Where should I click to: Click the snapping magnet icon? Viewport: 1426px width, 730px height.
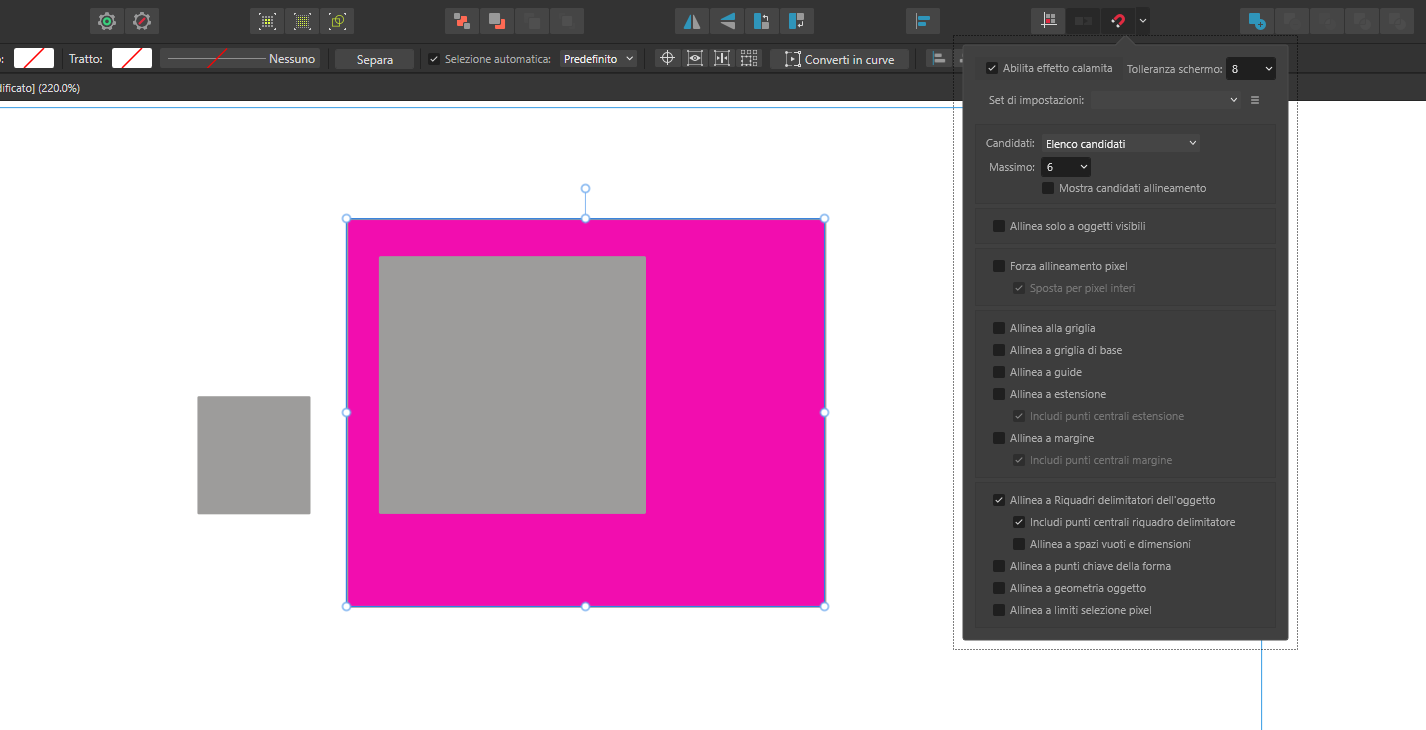pos(1118,21)
